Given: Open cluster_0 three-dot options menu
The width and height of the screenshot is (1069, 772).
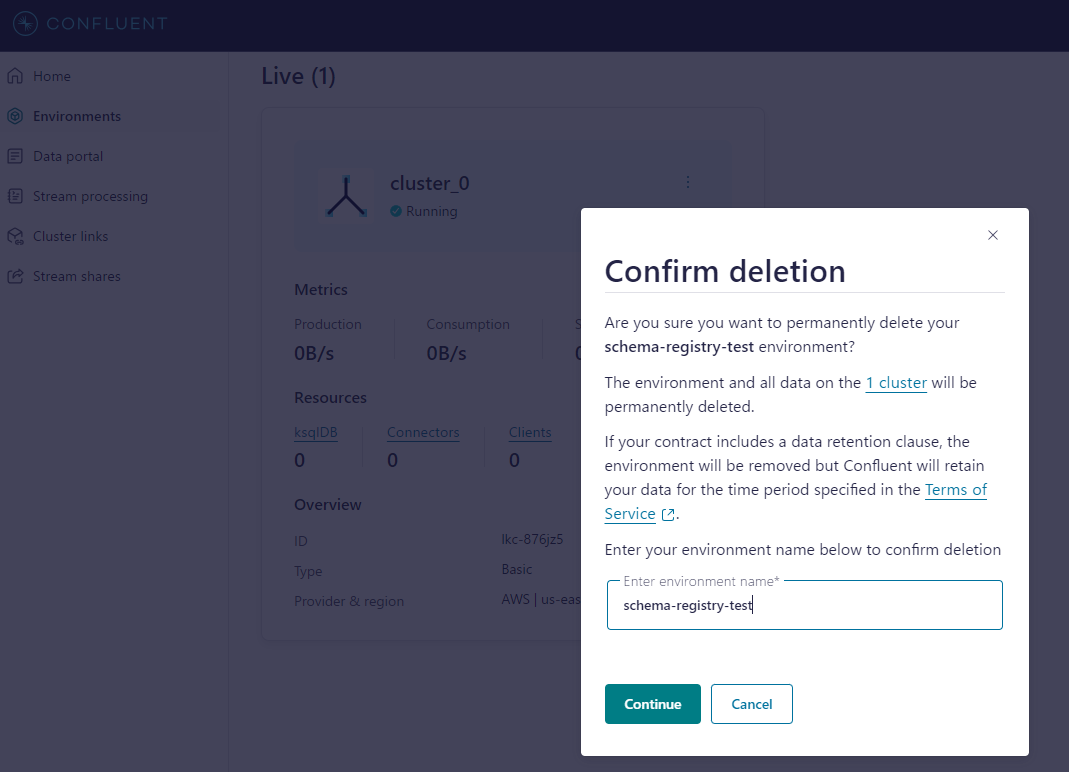Looking at the screenshot, I should [x=688, y=182].
